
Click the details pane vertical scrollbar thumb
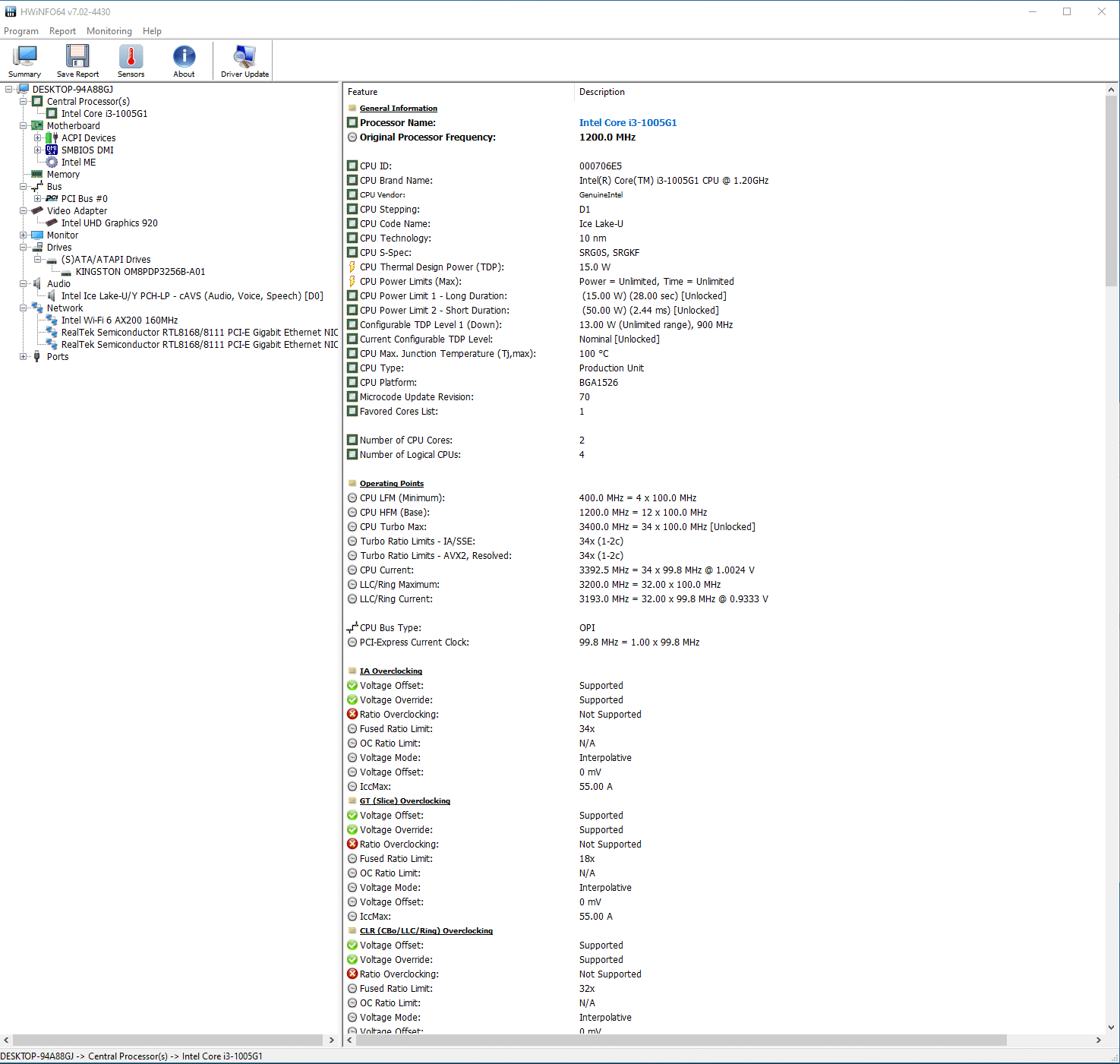click(x=1112, y=190)
